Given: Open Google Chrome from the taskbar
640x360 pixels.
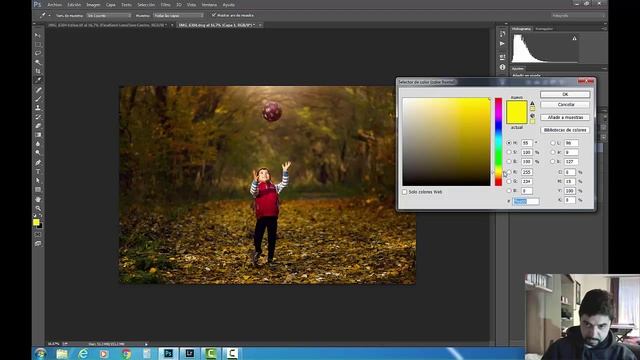Looking at the screenshot, I should 126,353.
